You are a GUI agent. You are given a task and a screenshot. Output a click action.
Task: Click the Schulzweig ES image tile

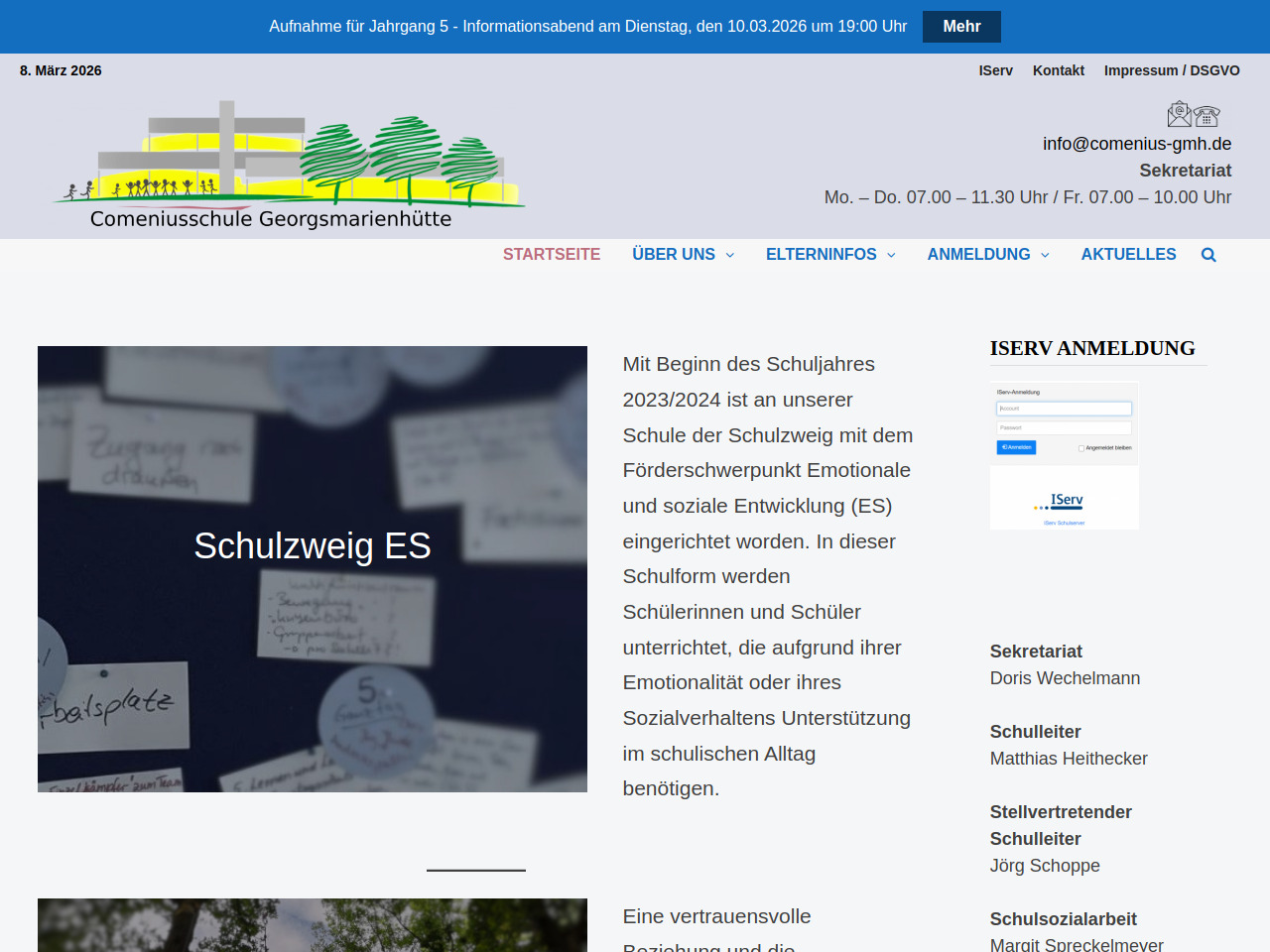313,568
